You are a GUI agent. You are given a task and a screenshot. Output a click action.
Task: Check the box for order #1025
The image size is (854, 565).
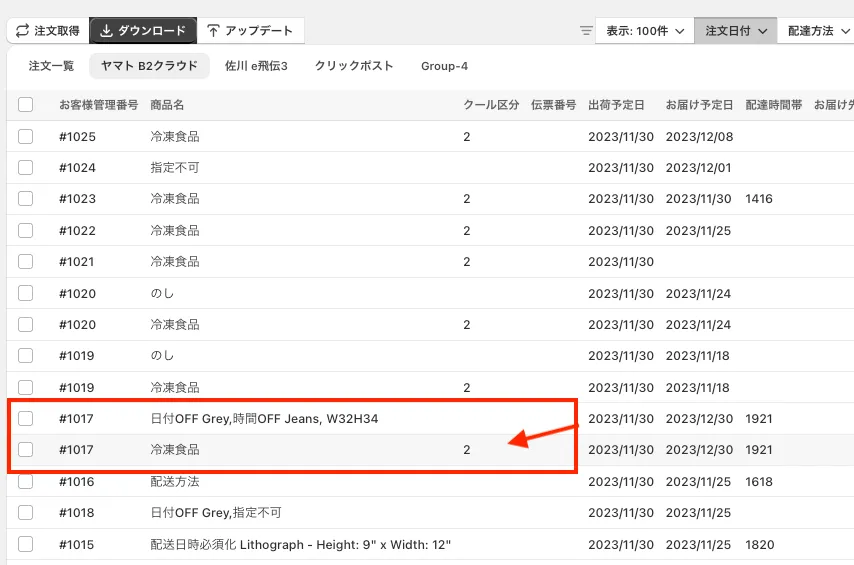pyautogui.click(x=26, y=136)
